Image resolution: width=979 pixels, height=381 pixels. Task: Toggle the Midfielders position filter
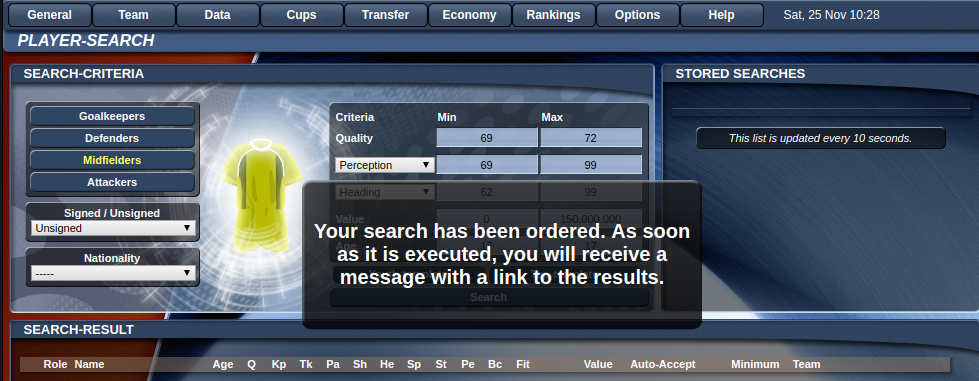point(112,161)
